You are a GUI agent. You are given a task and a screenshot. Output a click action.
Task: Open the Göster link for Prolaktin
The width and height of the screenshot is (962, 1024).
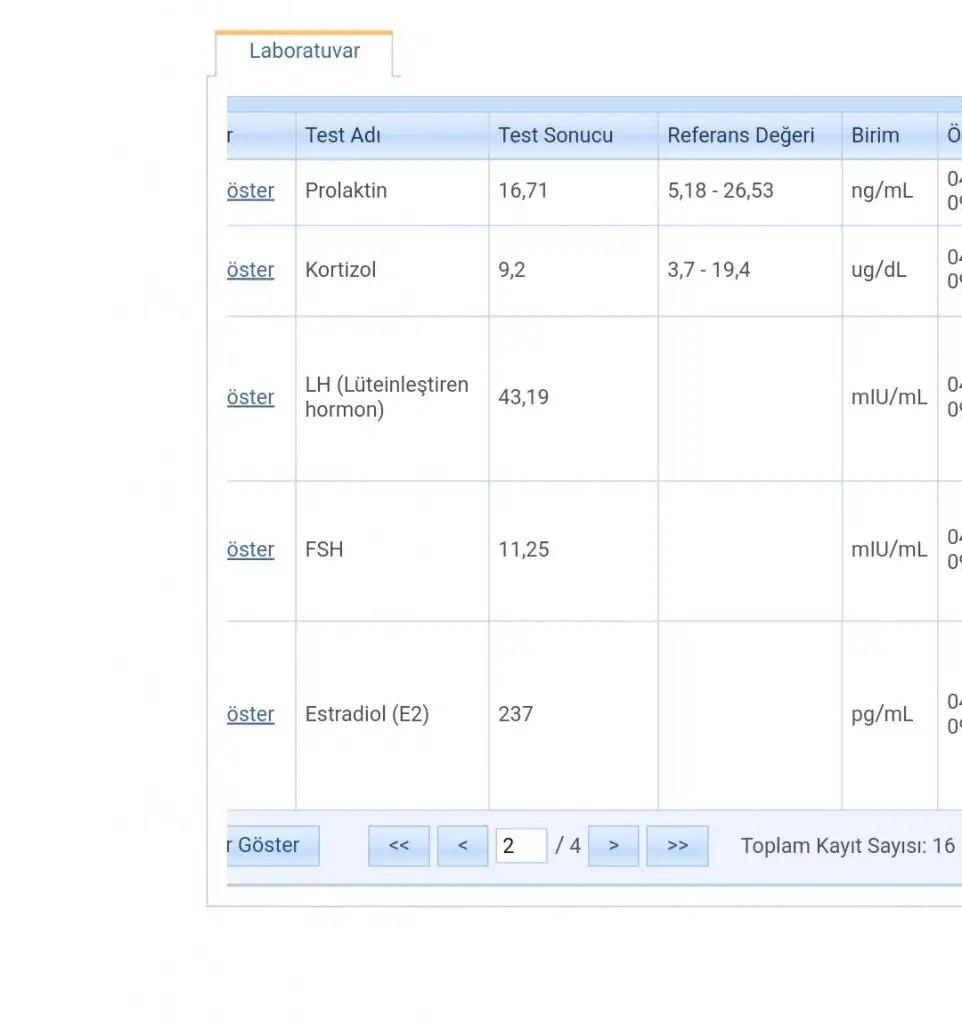(250, 191)
